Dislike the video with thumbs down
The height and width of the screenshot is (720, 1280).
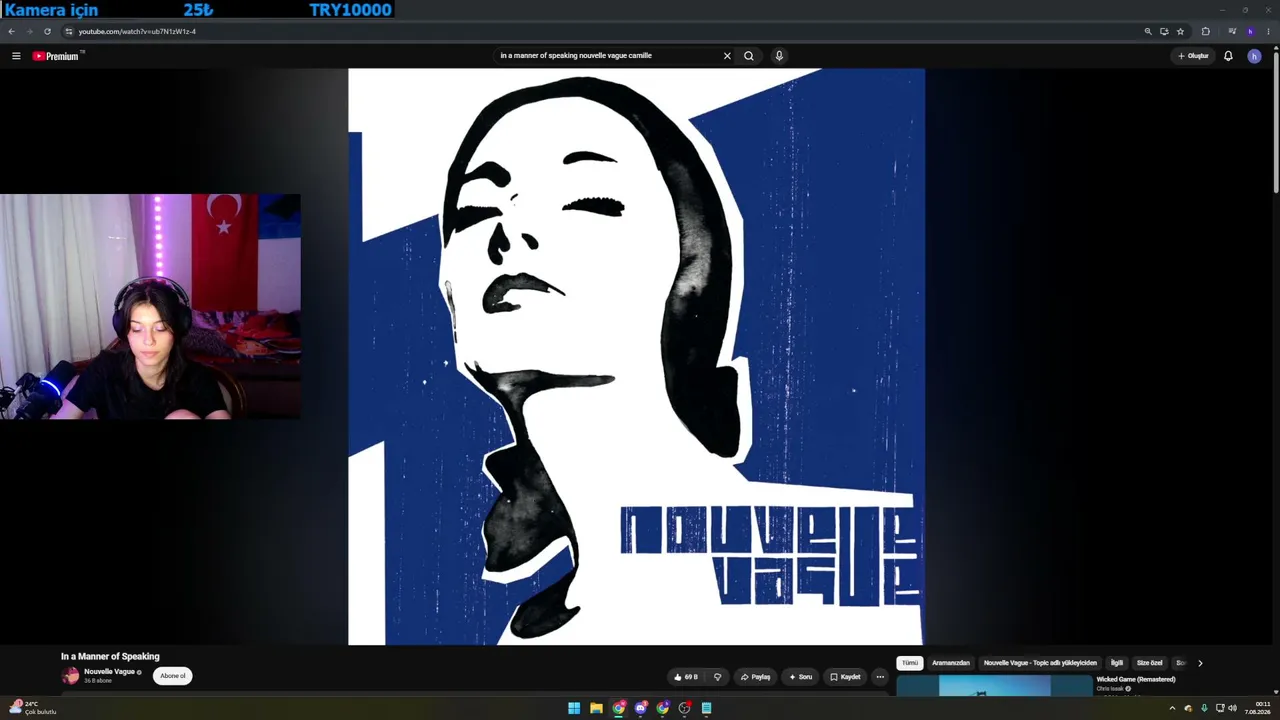717,677
